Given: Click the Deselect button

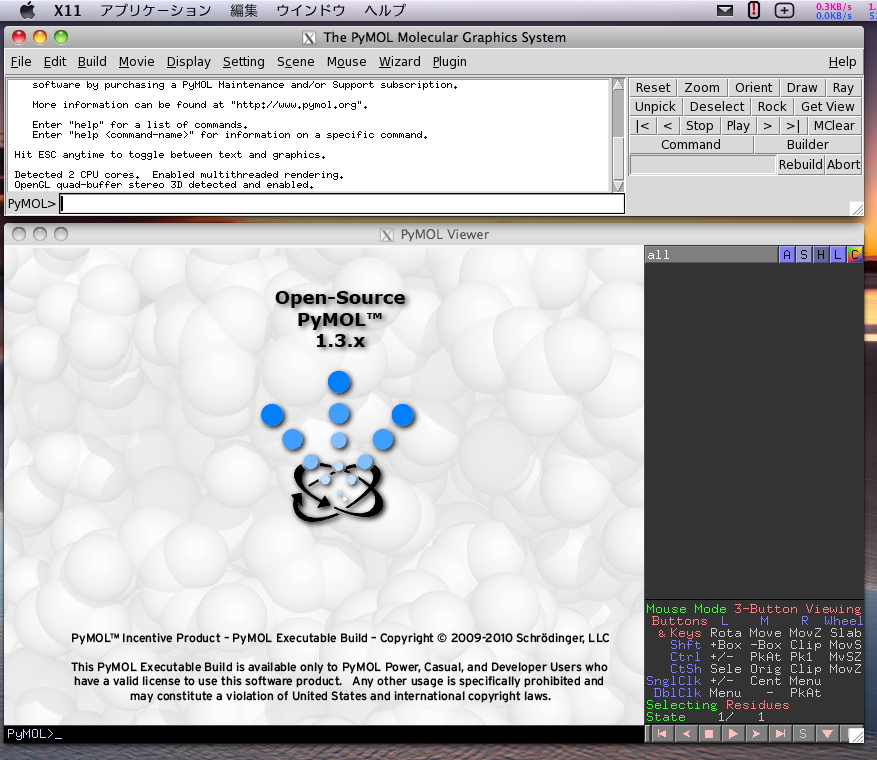Looking at the screenshot, I should (717, 107).
